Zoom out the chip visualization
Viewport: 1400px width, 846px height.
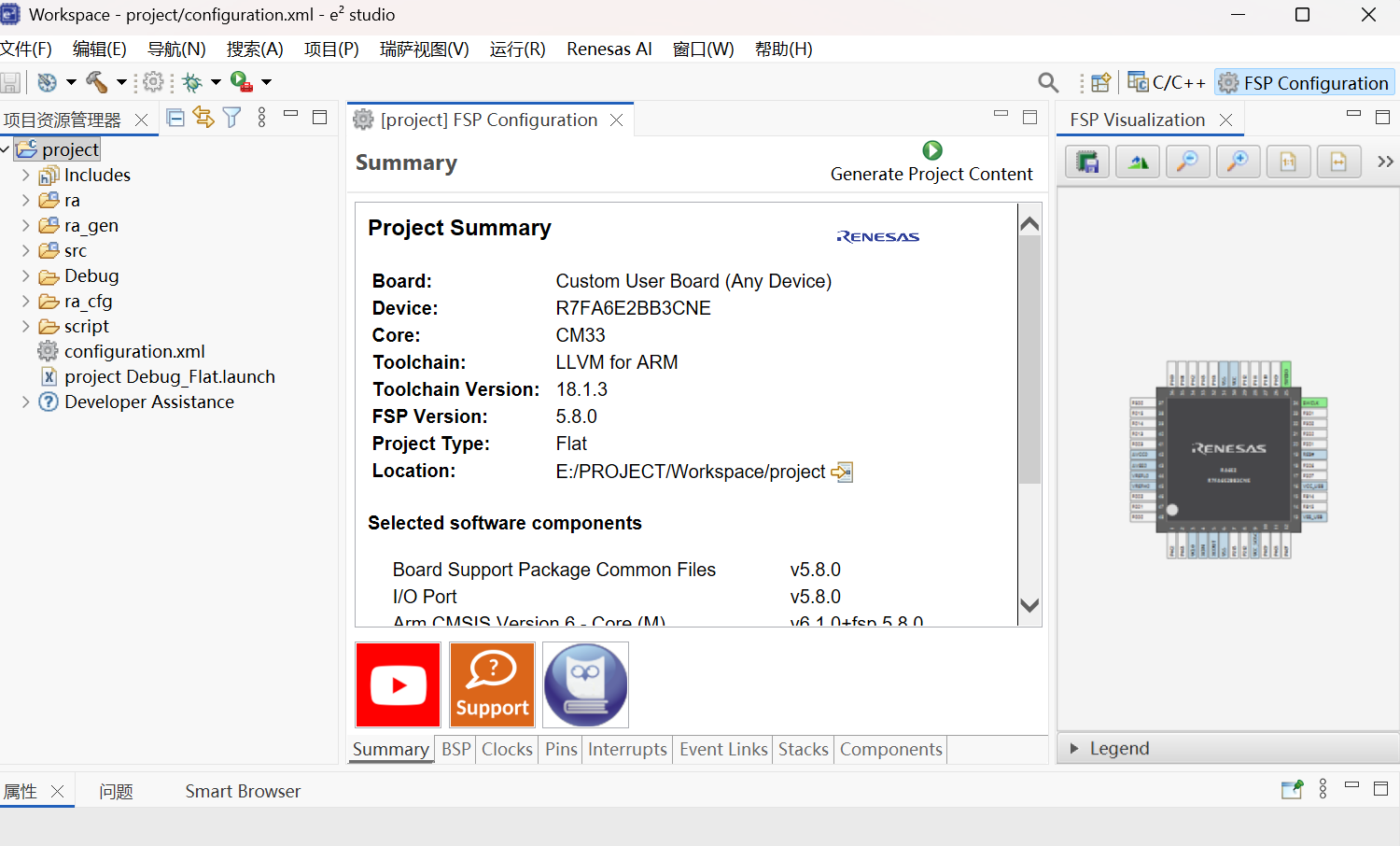(1188, 162)
